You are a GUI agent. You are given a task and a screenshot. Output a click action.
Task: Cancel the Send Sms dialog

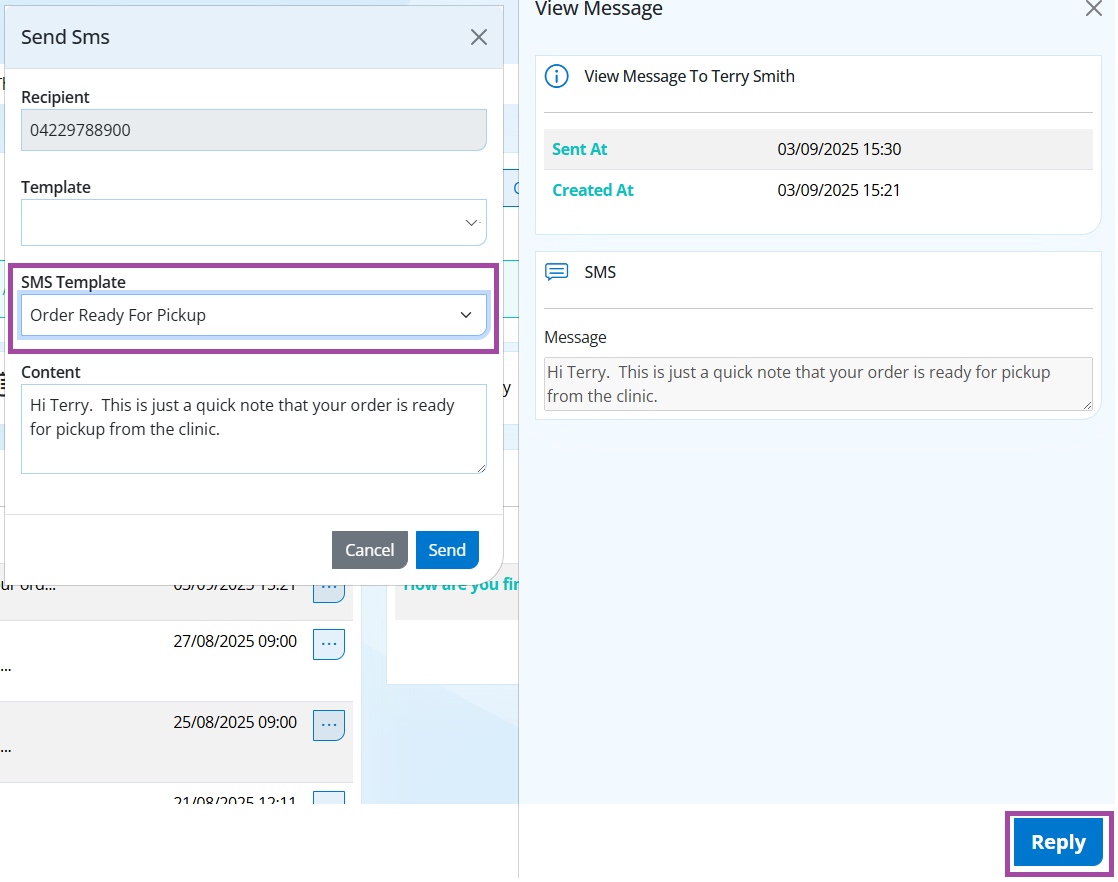click(x=369, y=550)
